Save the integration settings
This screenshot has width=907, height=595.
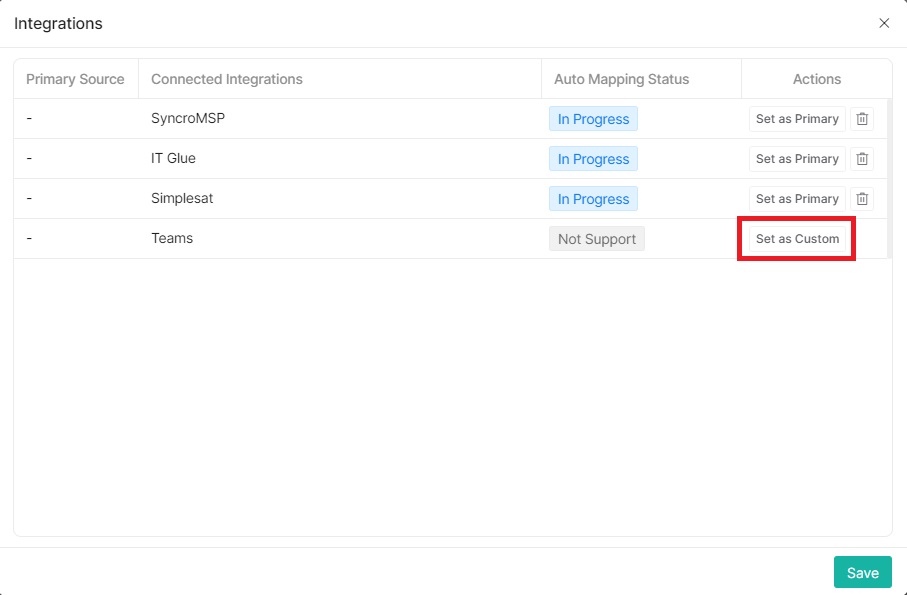[x=862, y=572]
